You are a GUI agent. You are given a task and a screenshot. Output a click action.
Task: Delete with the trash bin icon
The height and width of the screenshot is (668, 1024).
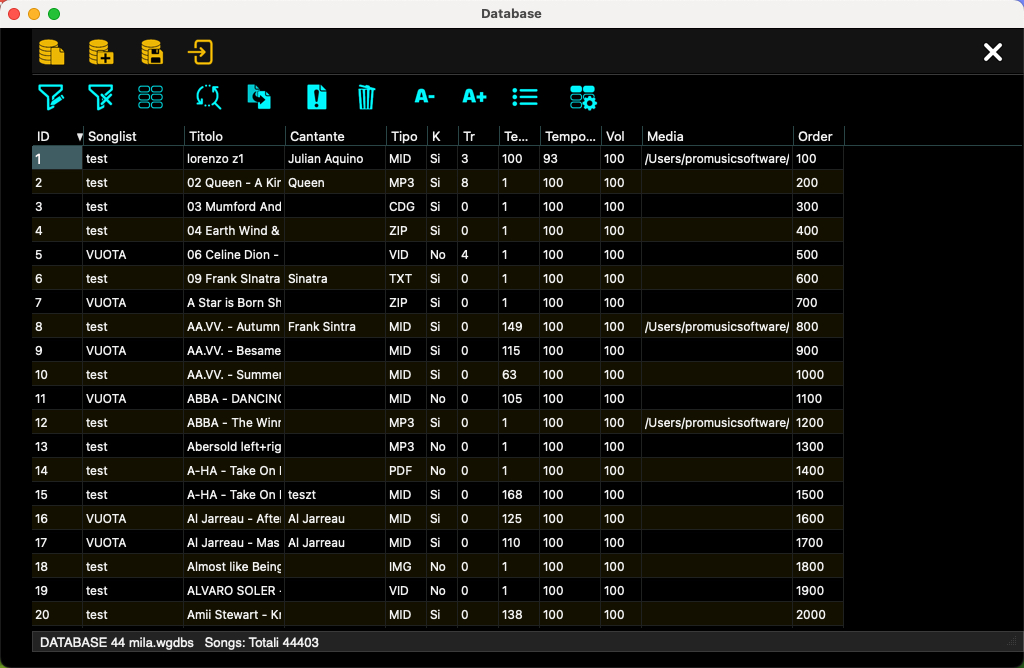(x=366, y=97)
